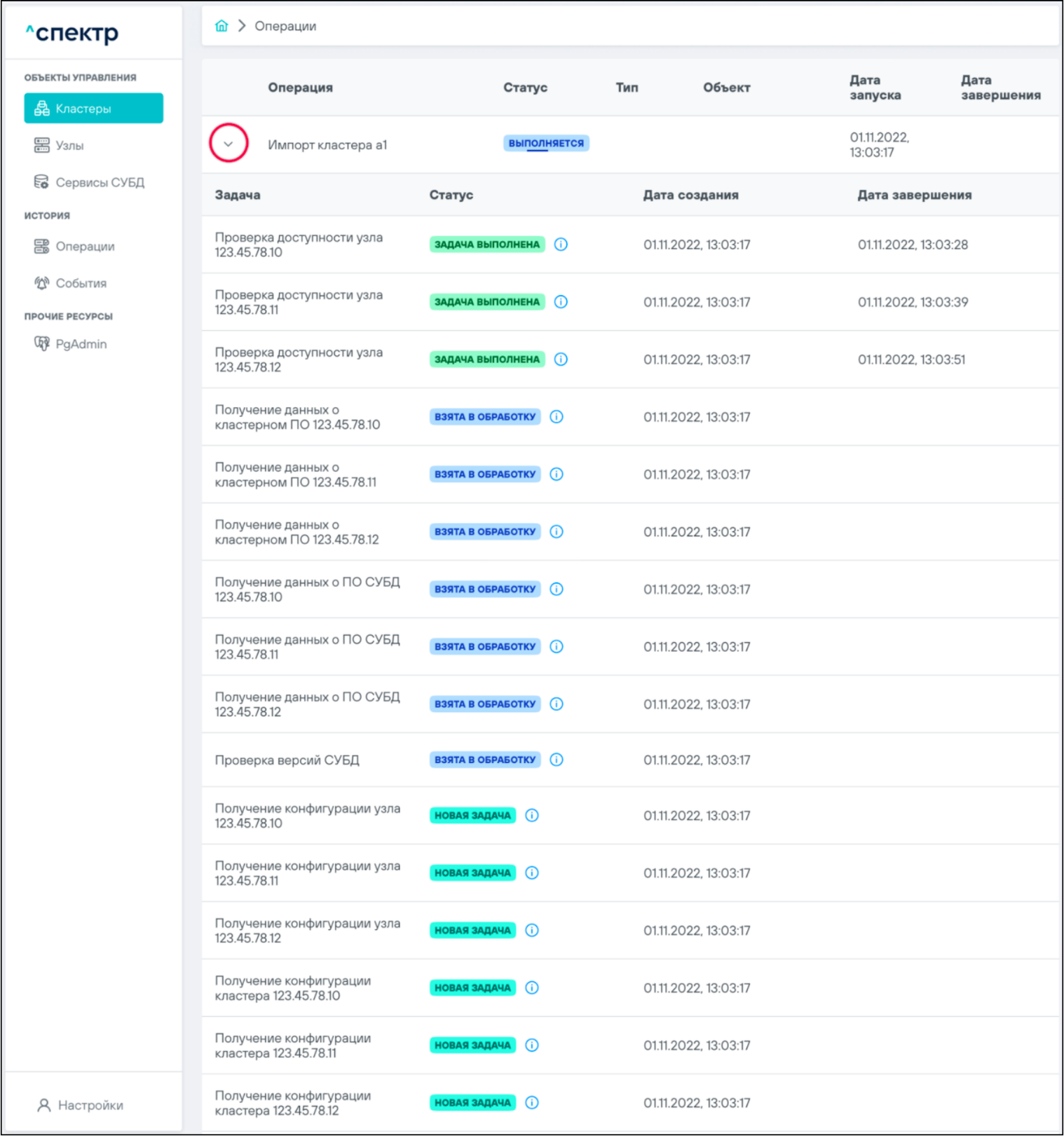Launch PgAdmin from sidebar resources
1064x1136 pixels.
coord(81,344)
